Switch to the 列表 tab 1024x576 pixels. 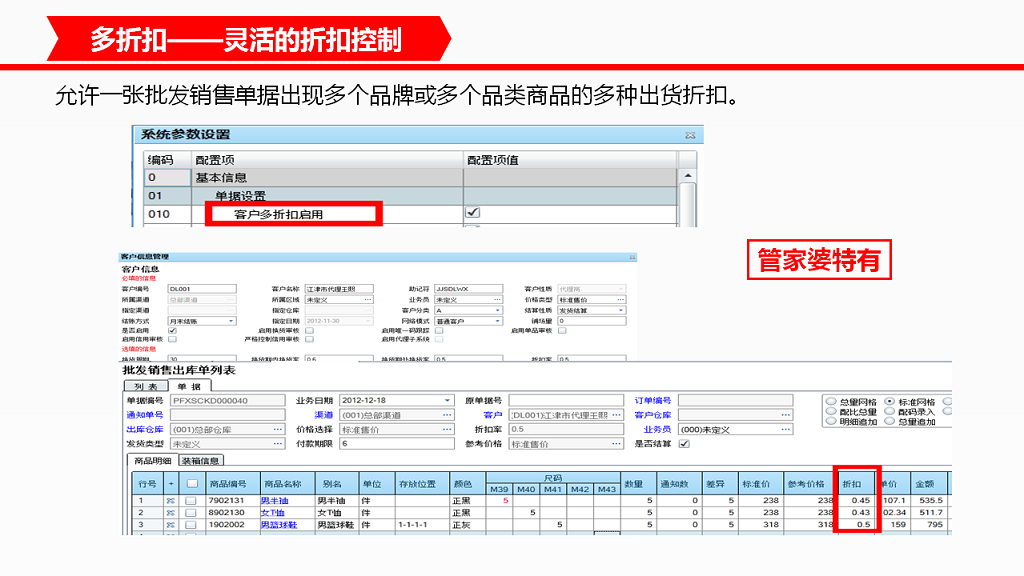coord(145,386)
